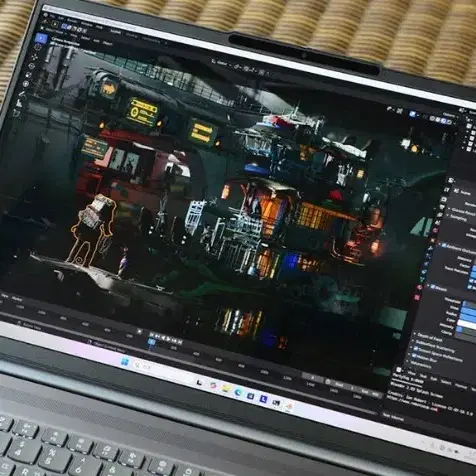Screen dimensions: 476x476
Task: Open the Modifiers wrench tab
Action: pyautogui.click(x=430, y=248)
